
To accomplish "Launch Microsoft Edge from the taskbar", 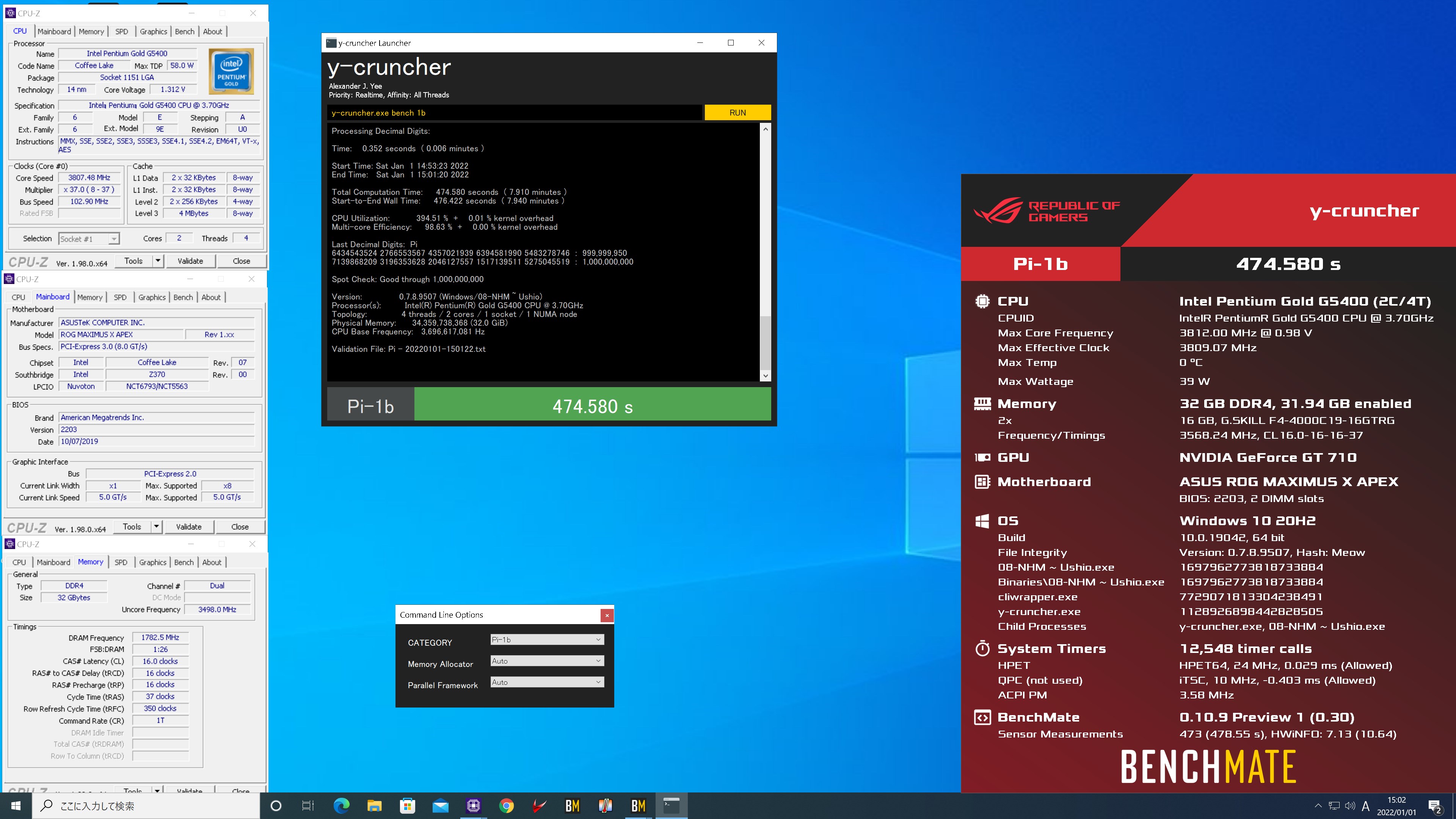I will 341,805.
